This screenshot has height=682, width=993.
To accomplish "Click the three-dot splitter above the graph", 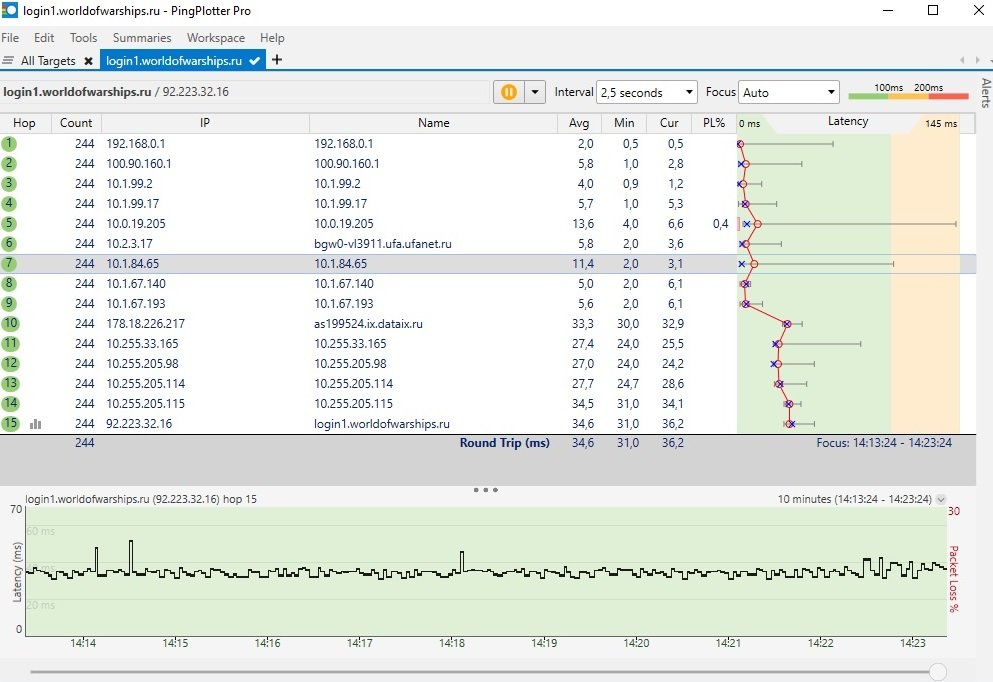I will tap(486, 489).
